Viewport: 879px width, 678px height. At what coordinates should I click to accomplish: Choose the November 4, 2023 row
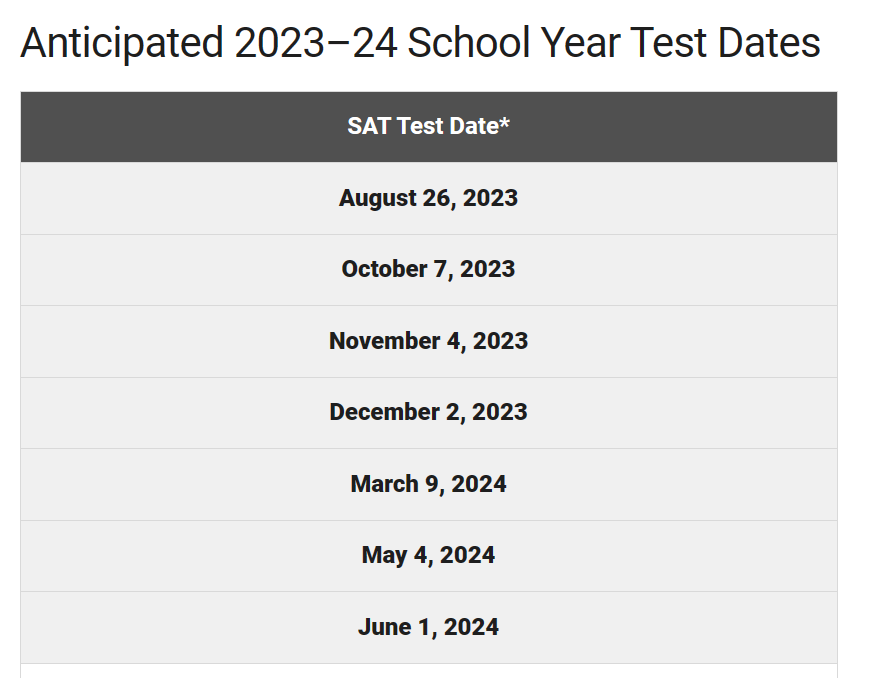pyautogui.click(x=429, y=342)
